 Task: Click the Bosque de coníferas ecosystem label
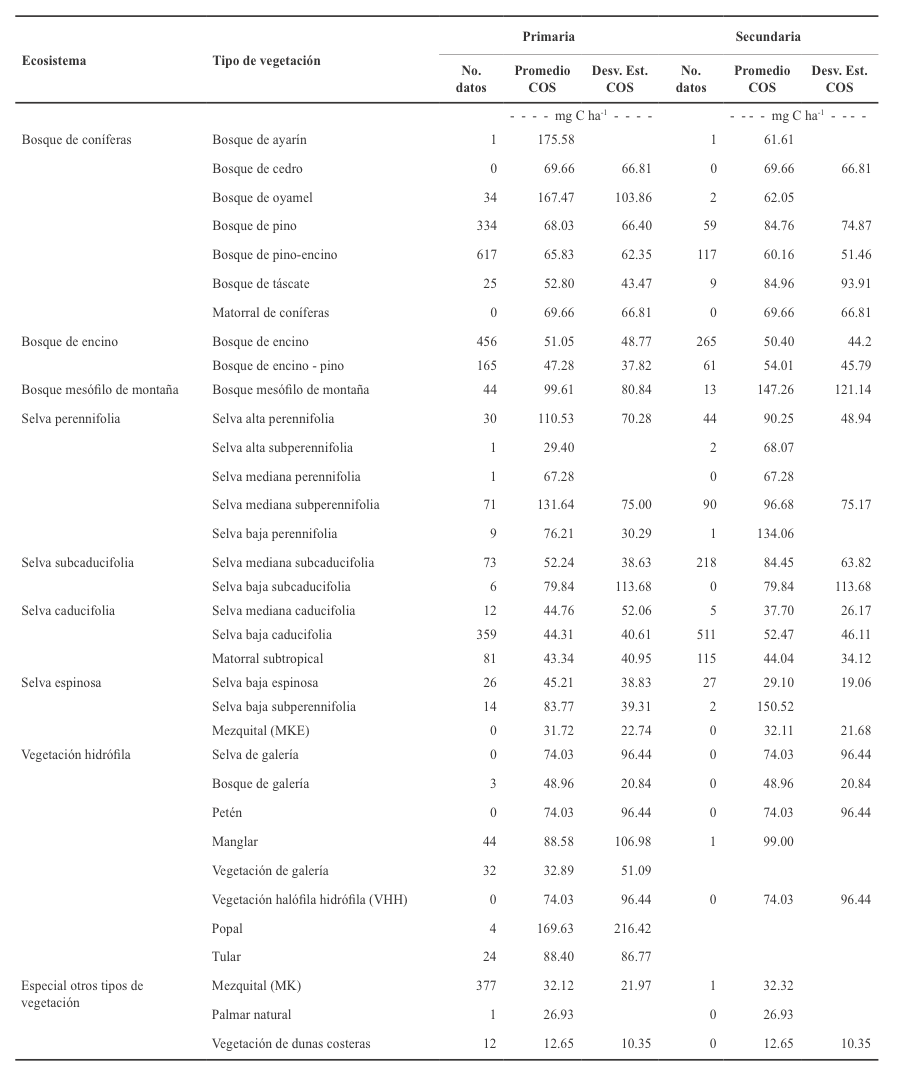[x=76, y=140]
